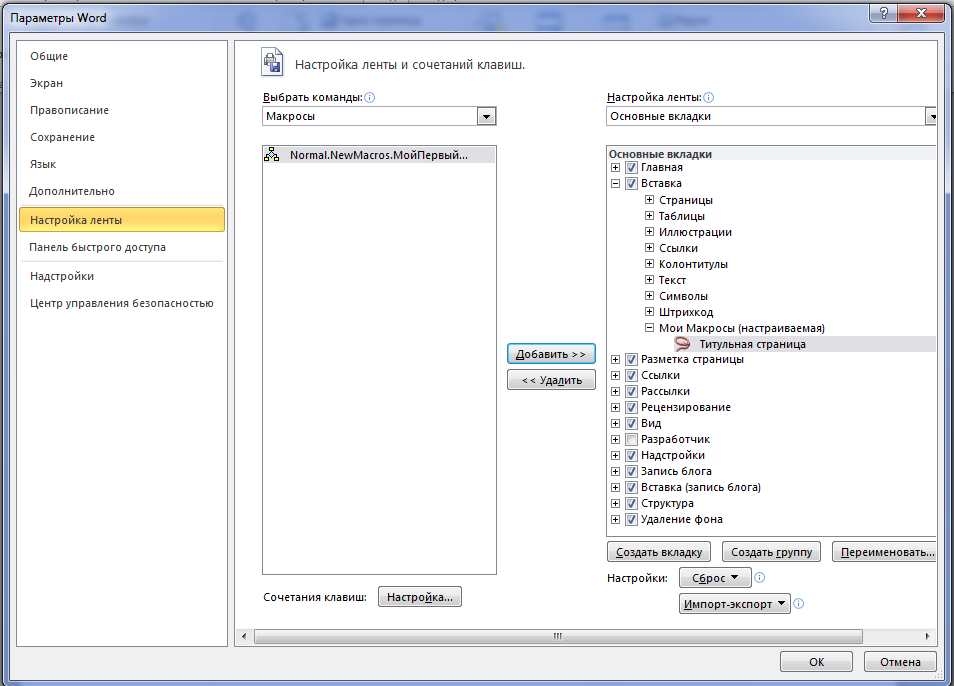Open the Выбрать команды dropdown
The height and width of the screenshot is (686, 954).
tap(486, 116)
